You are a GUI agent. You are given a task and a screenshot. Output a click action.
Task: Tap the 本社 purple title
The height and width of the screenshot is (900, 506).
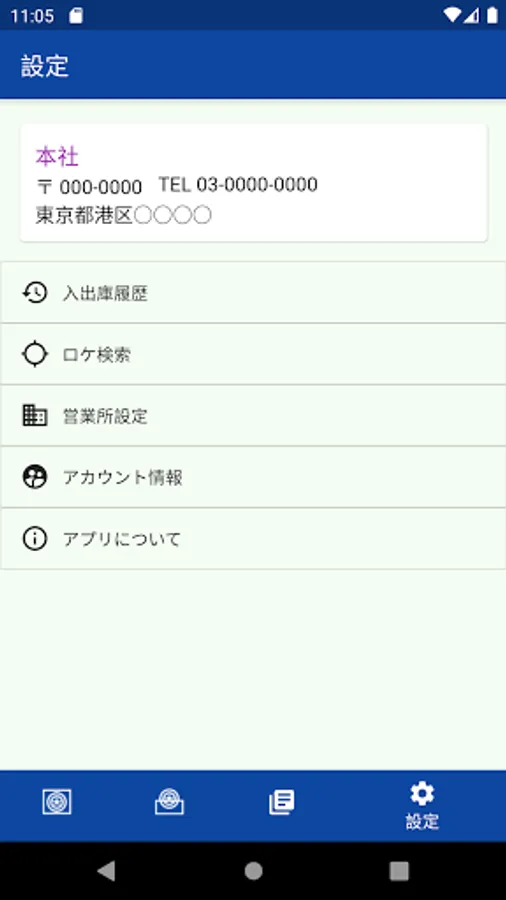[x=57, y=156]
